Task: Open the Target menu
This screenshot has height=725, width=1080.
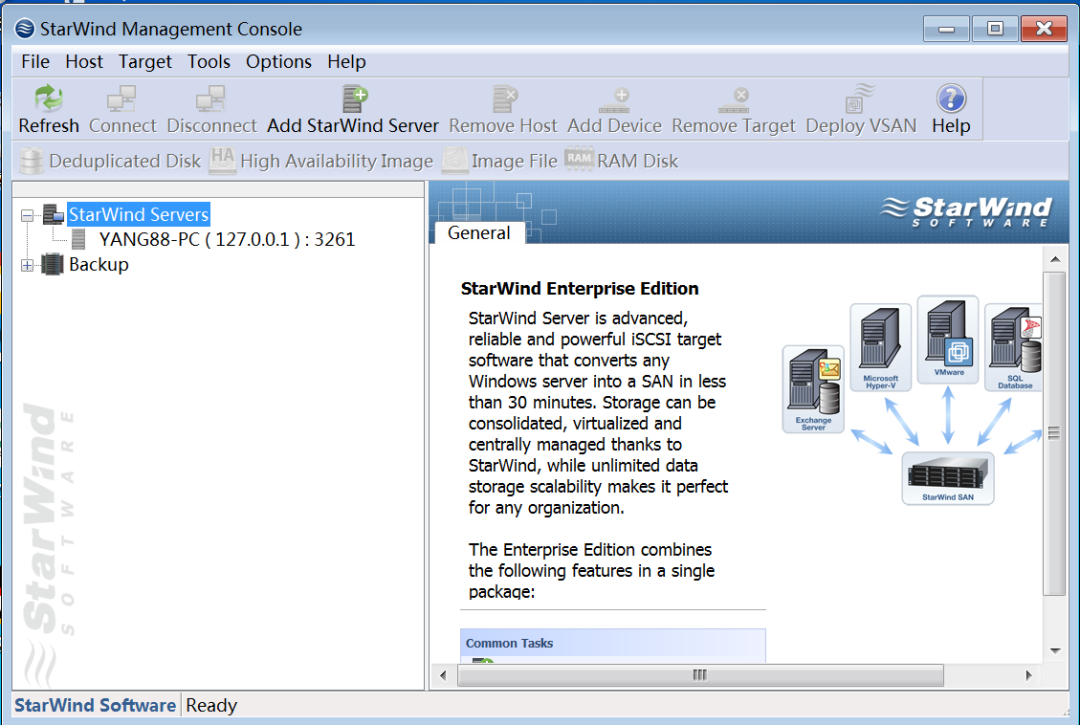Action: pyautogui.click(x=145, y=62)
